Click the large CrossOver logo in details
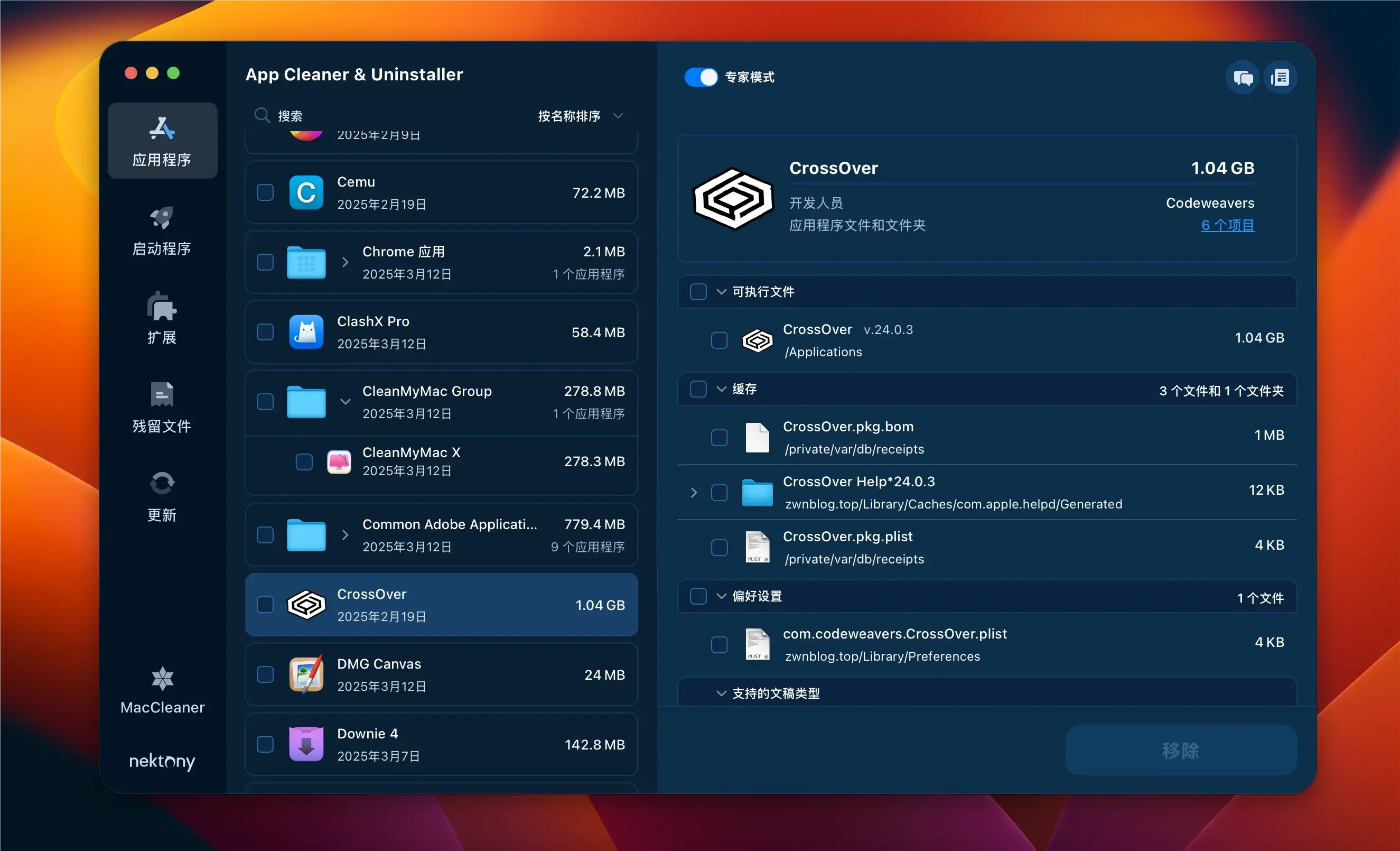Viewport: 1400px width, 851px height. (x=733, y=199)
